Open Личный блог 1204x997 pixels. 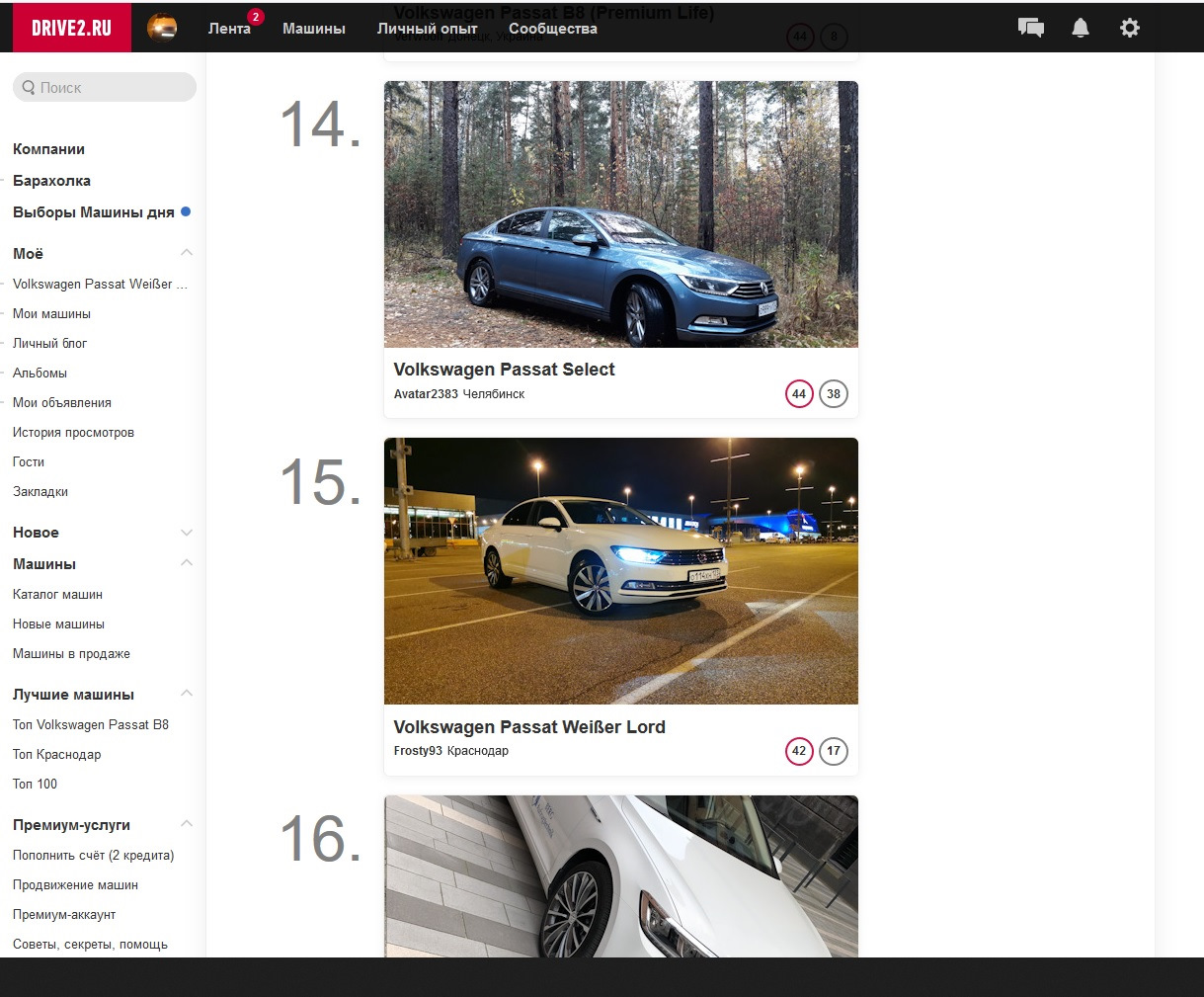tap(49, 343)
